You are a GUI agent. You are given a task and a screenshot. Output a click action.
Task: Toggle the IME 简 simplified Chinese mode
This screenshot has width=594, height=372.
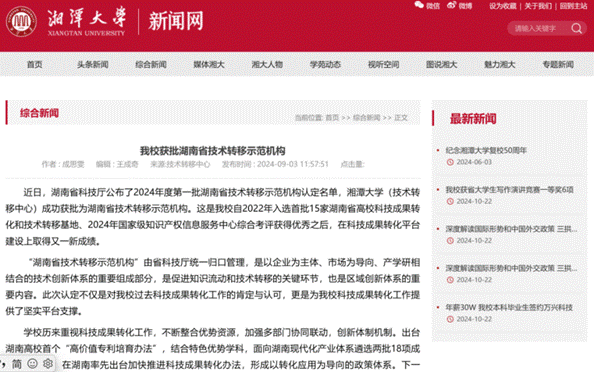point(17,364)
